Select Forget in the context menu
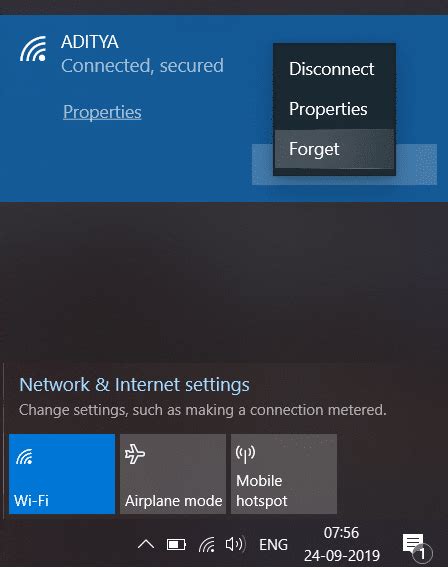 pyautogui.click(x=315, y=149)
